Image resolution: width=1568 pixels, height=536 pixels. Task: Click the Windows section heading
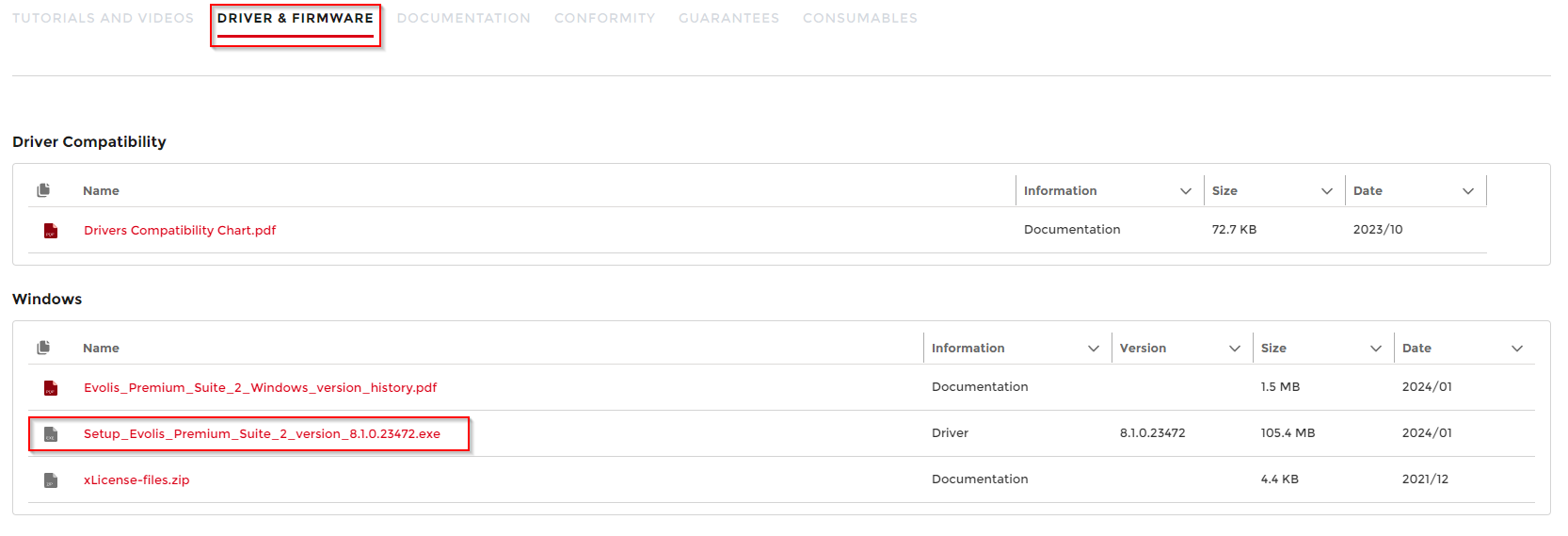pos(47,299)
